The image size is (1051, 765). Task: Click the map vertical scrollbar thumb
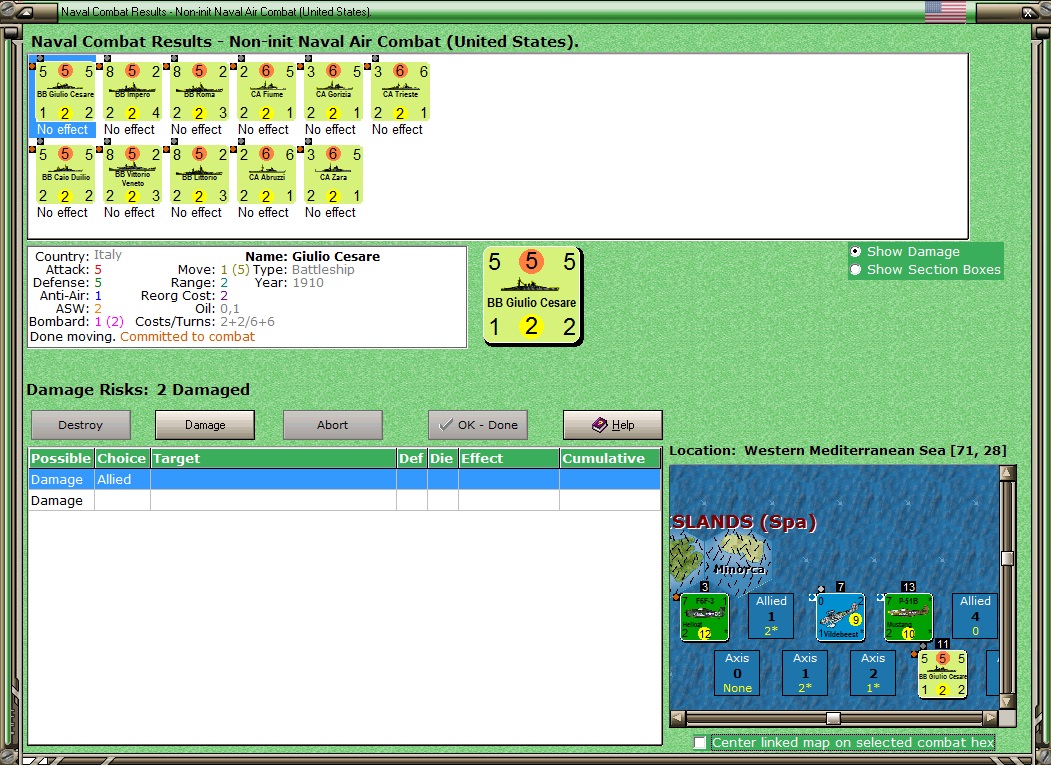[x=1007, y=558]
